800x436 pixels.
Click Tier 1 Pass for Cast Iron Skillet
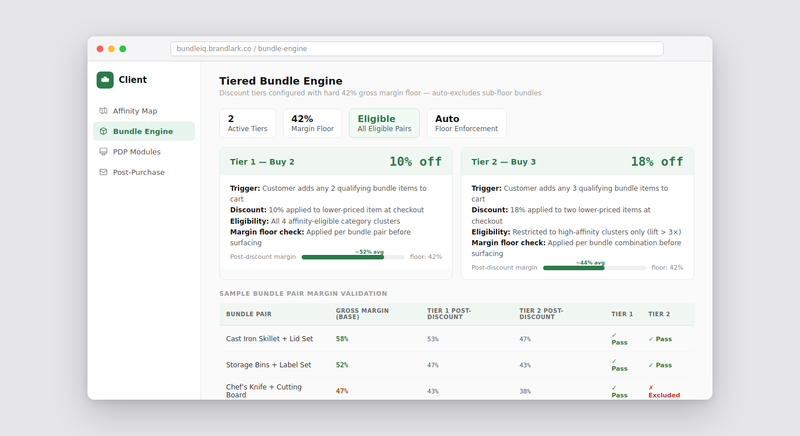(x=619, y=339)
